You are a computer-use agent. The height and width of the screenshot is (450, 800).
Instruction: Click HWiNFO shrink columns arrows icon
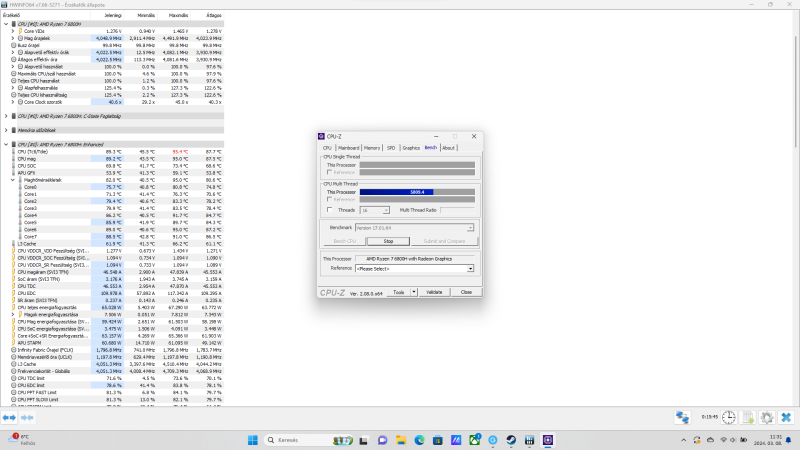click(27, 417)
